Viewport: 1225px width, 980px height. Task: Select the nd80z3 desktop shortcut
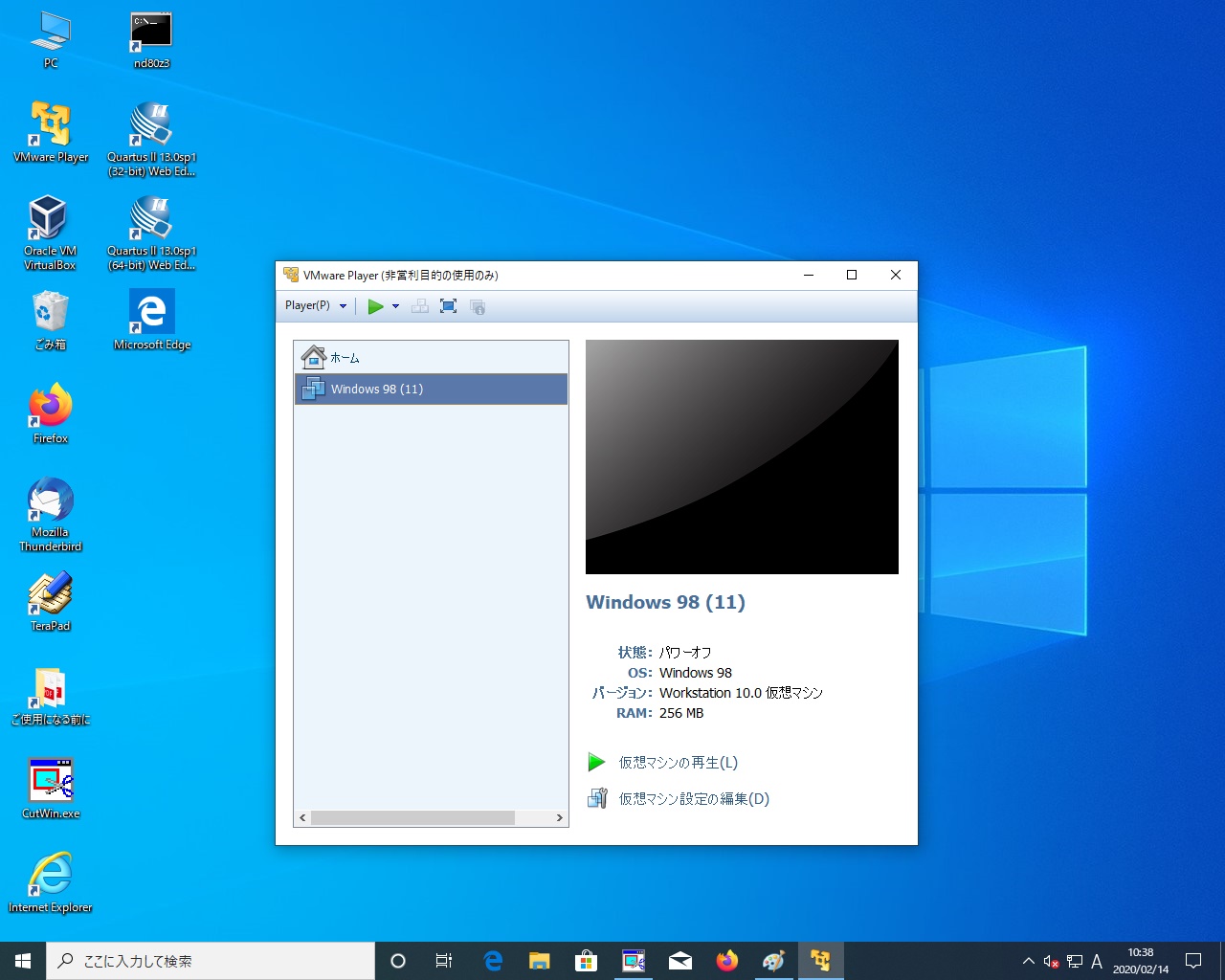point(151,40)
